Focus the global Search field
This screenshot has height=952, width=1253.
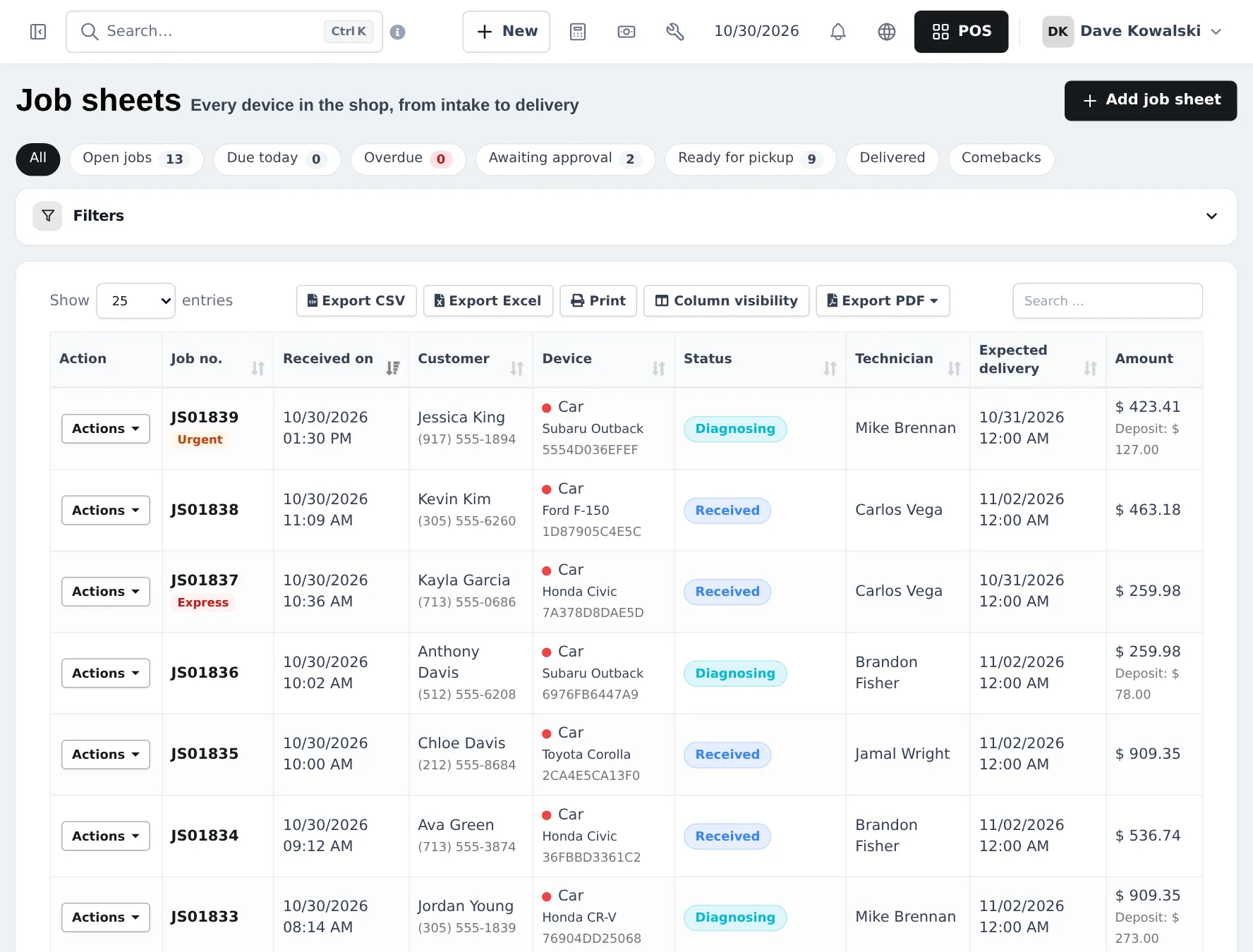pyautogui.click(x=224, y=32)
